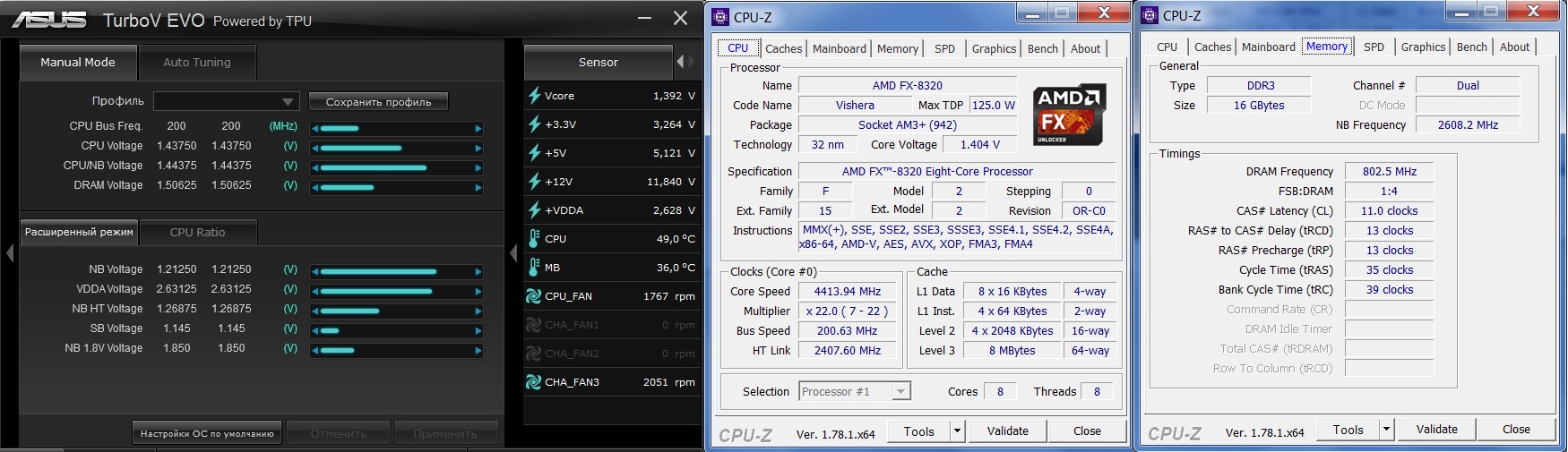The height and width of the screenshot is (452, 1568).
Task: Select the Расширенный режим tab
Action: [x=79, y=232]
